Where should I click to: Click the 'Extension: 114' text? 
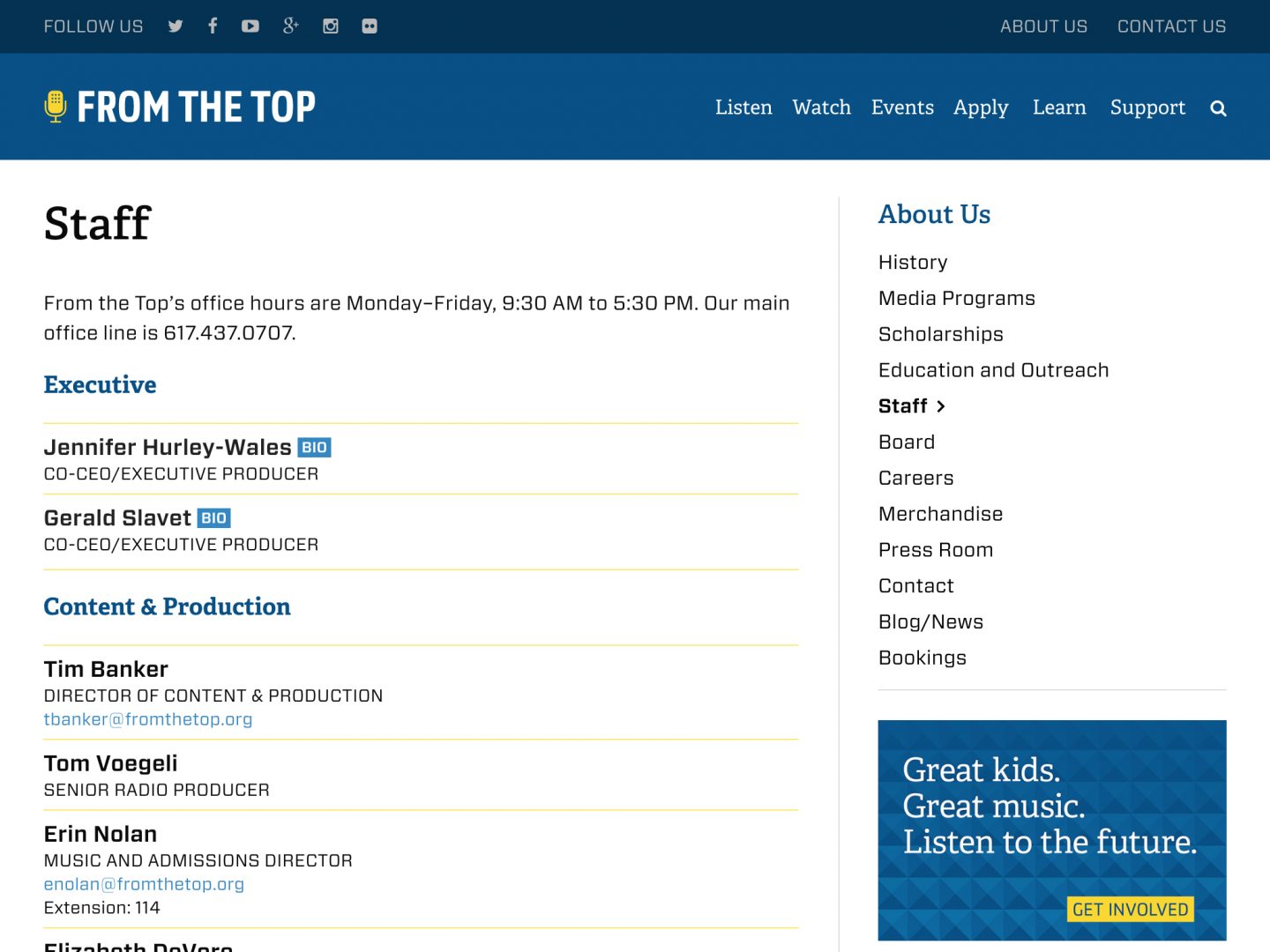click(x=102, y=908)
